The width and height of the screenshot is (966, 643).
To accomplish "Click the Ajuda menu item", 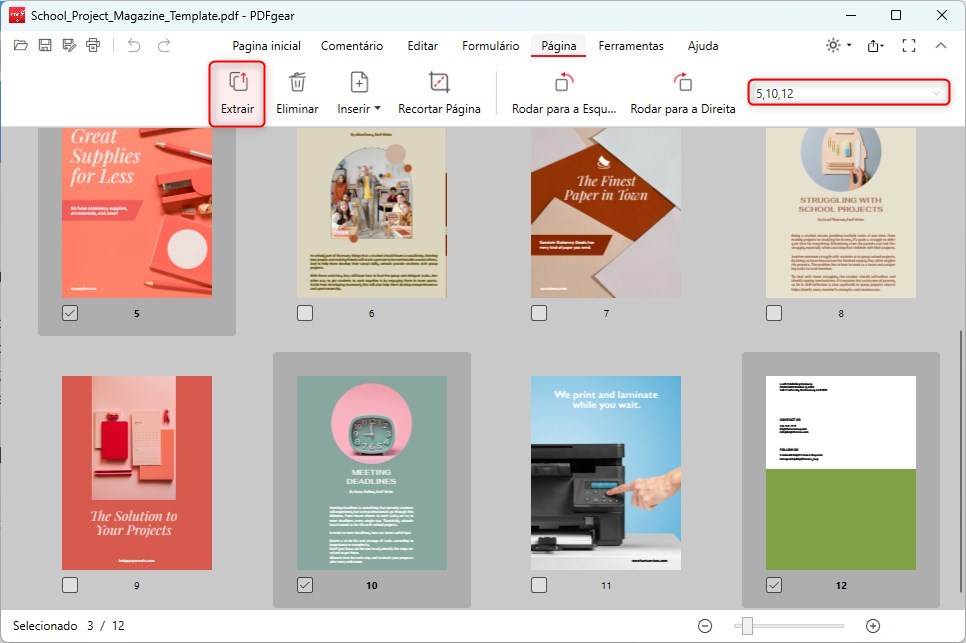I will [x=703, y=46].
